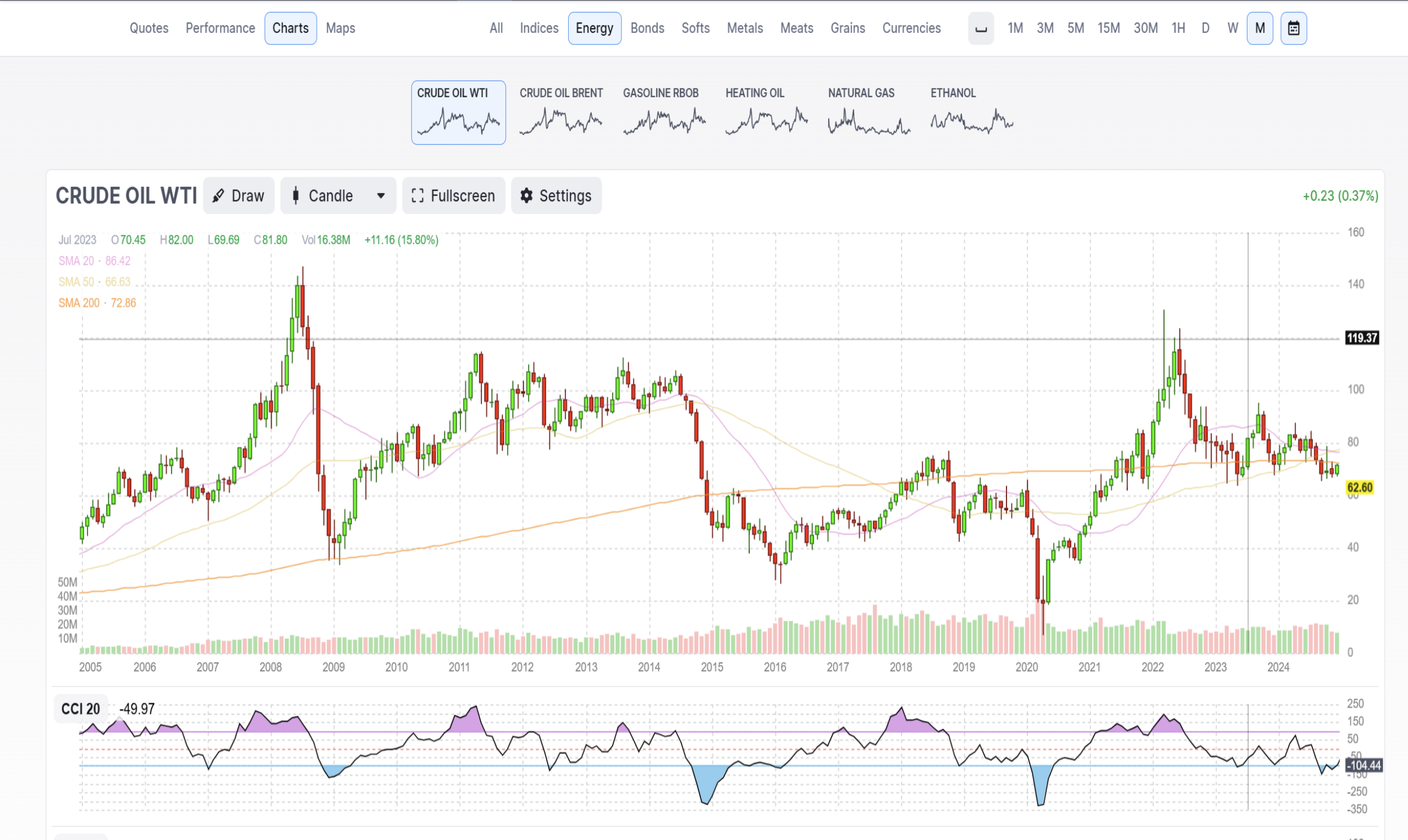Select the Ethanol sparkline chart
Viewport: 1408px width, 840px height.
[971, 120]
